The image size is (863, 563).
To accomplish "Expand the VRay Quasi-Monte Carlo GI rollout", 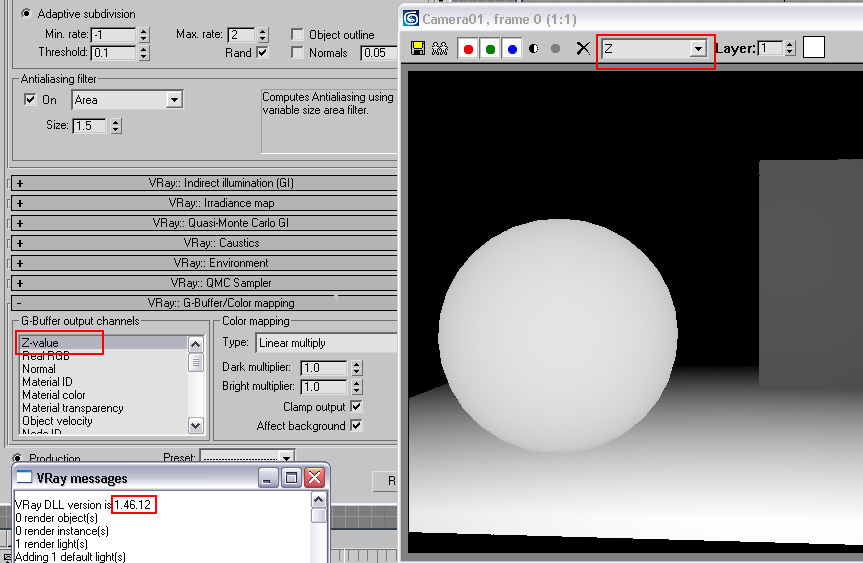I will [204, 223].
